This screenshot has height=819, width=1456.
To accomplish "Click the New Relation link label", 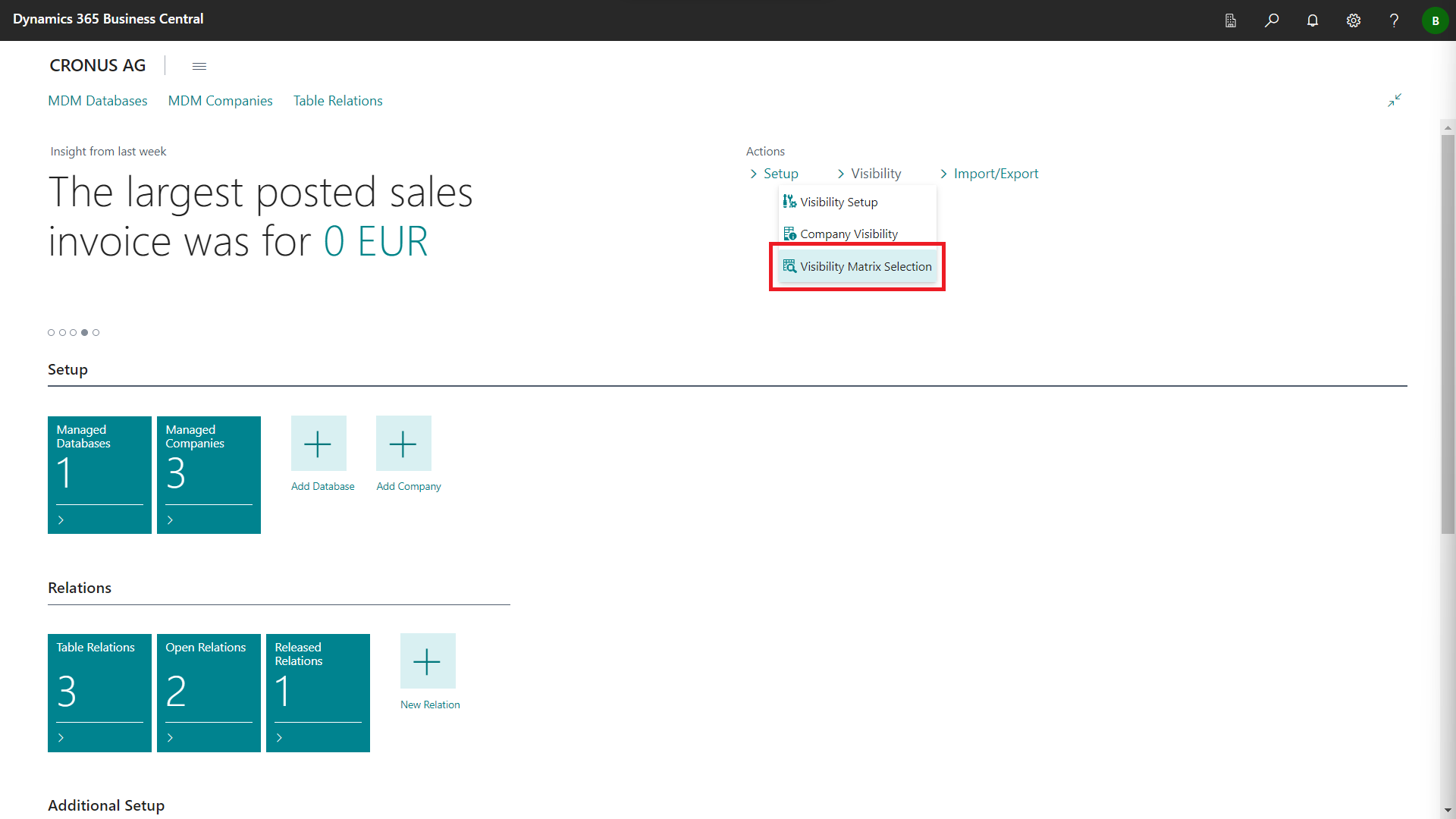I will tap(430, 705).
